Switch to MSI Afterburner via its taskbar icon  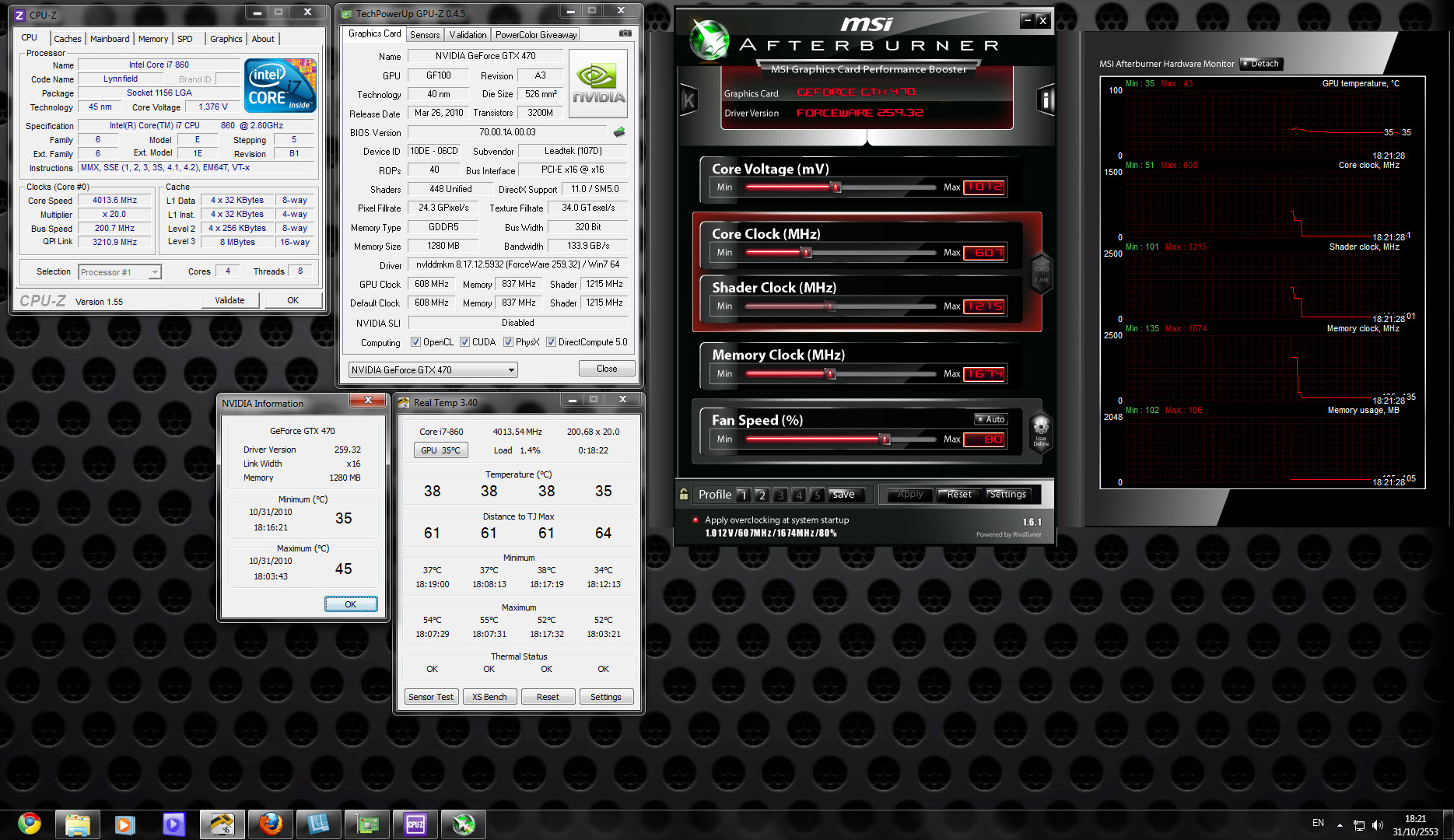pyautogui.click(x=463, y=824)
